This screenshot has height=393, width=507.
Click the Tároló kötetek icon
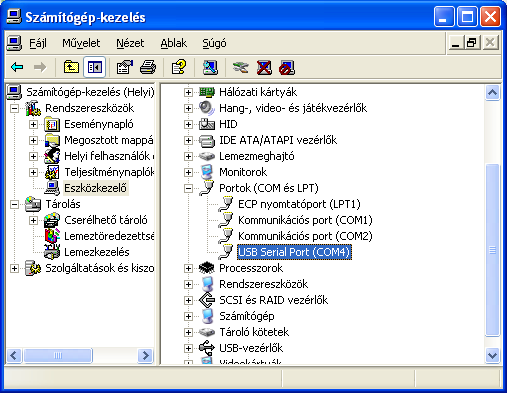click(x=207, y=332)
